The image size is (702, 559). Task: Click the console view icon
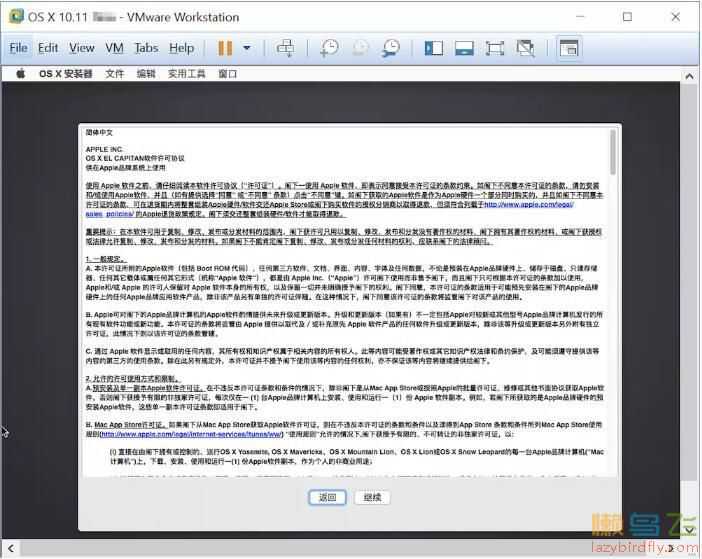[x=569, y=48]
